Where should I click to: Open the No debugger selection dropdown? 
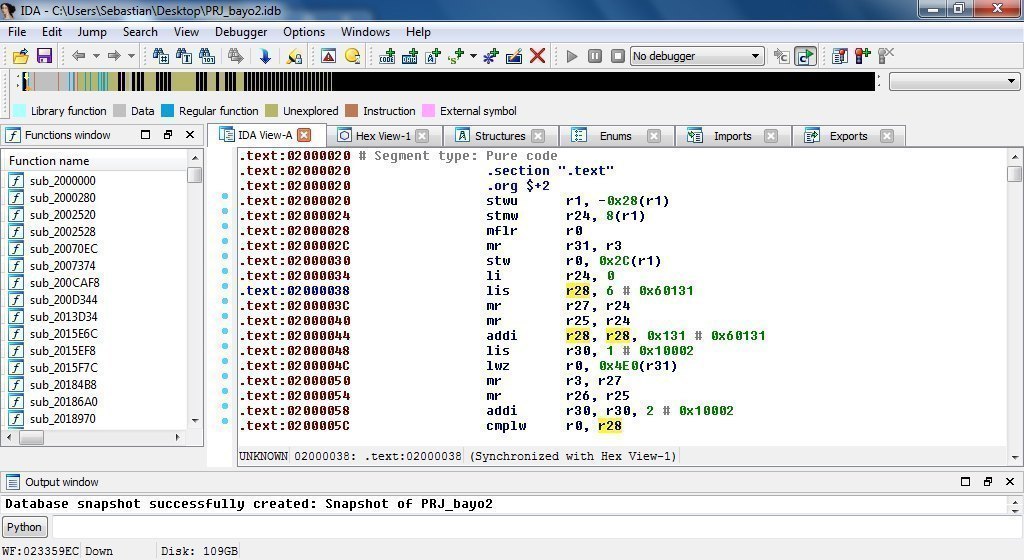click(697, 56)
